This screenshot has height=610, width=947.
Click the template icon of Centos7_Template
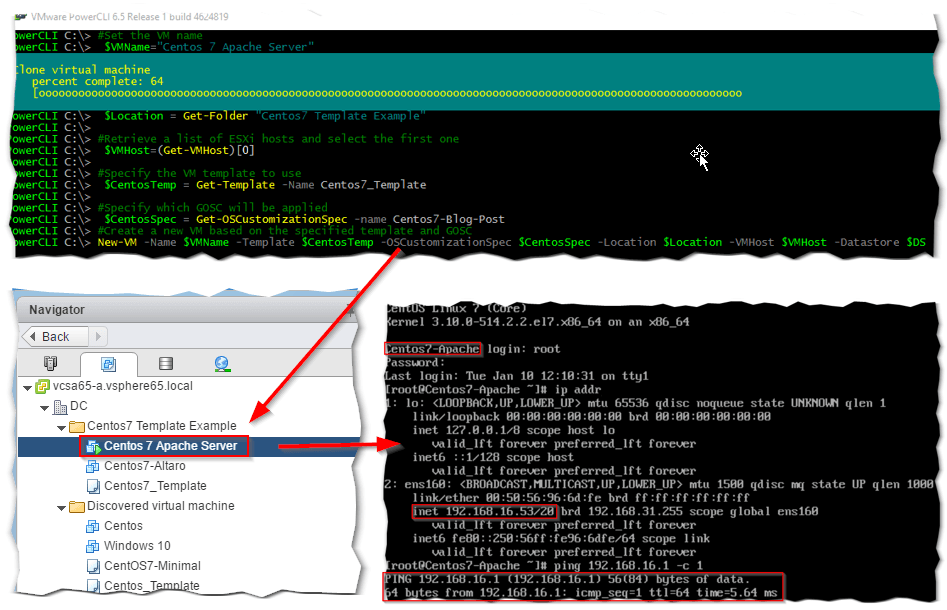(93, 486)
